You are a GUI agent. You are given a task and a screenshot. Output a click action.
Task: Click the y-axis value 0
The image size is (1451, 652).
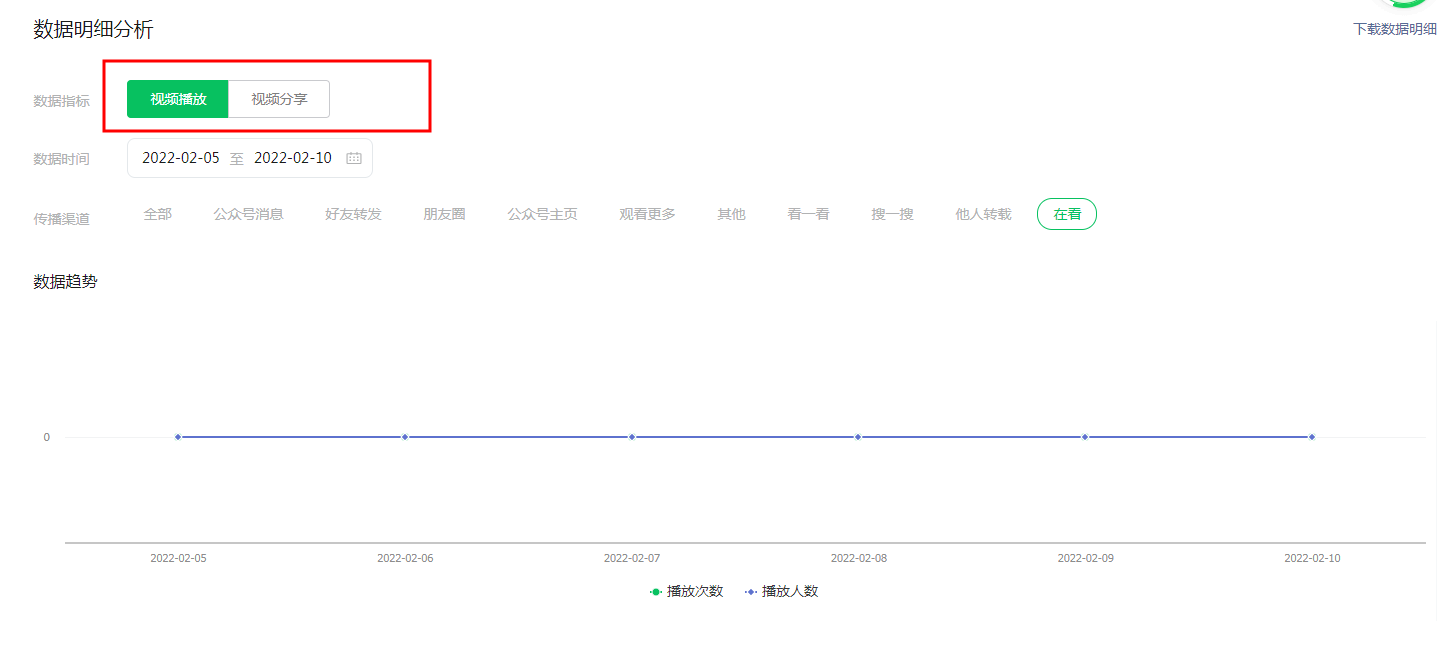[46, 437]
